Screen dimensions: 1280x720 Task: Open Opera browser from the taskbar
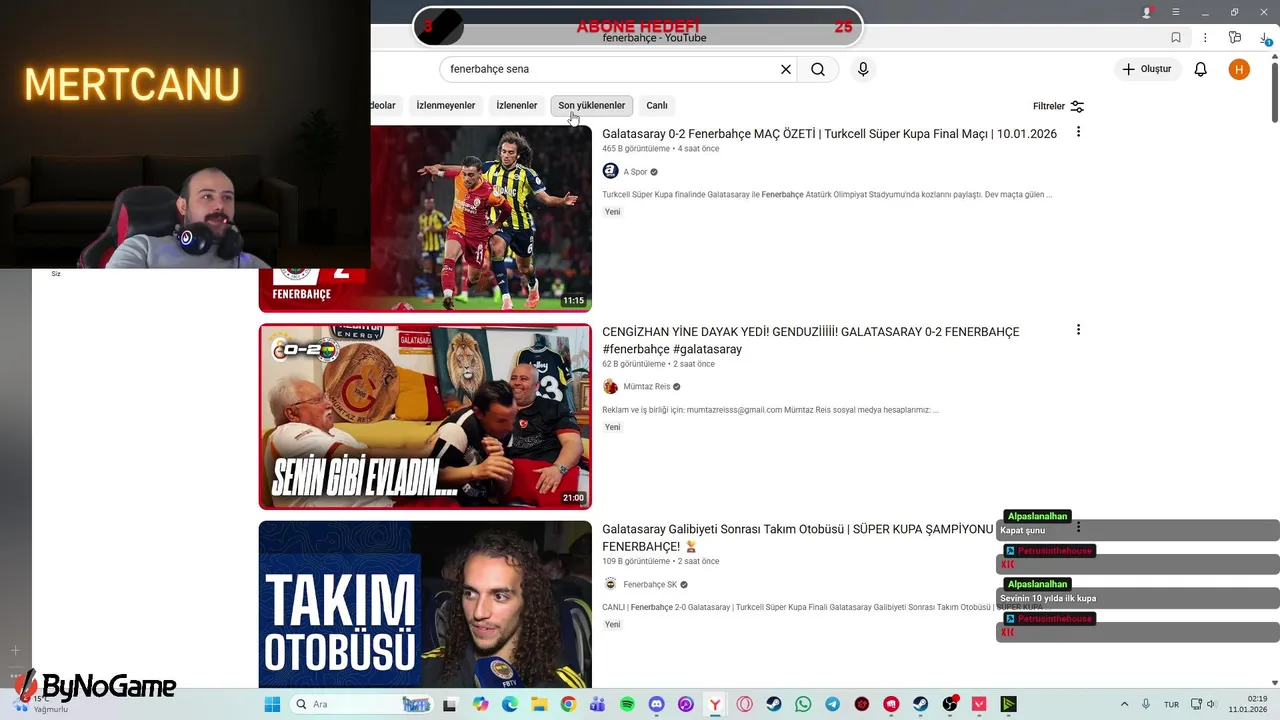click(x=744, y=704)
